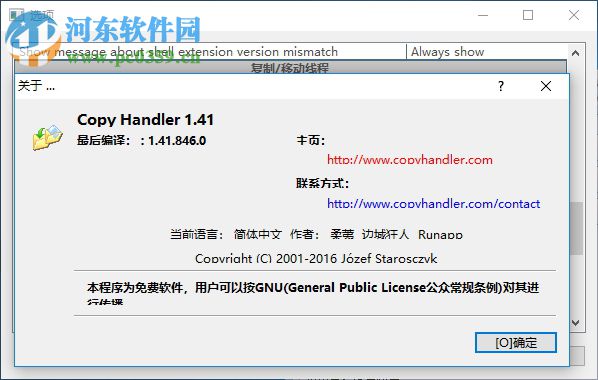Maximize the 选项 options window
The image size is (598, 380).
[x=528, y=15]
